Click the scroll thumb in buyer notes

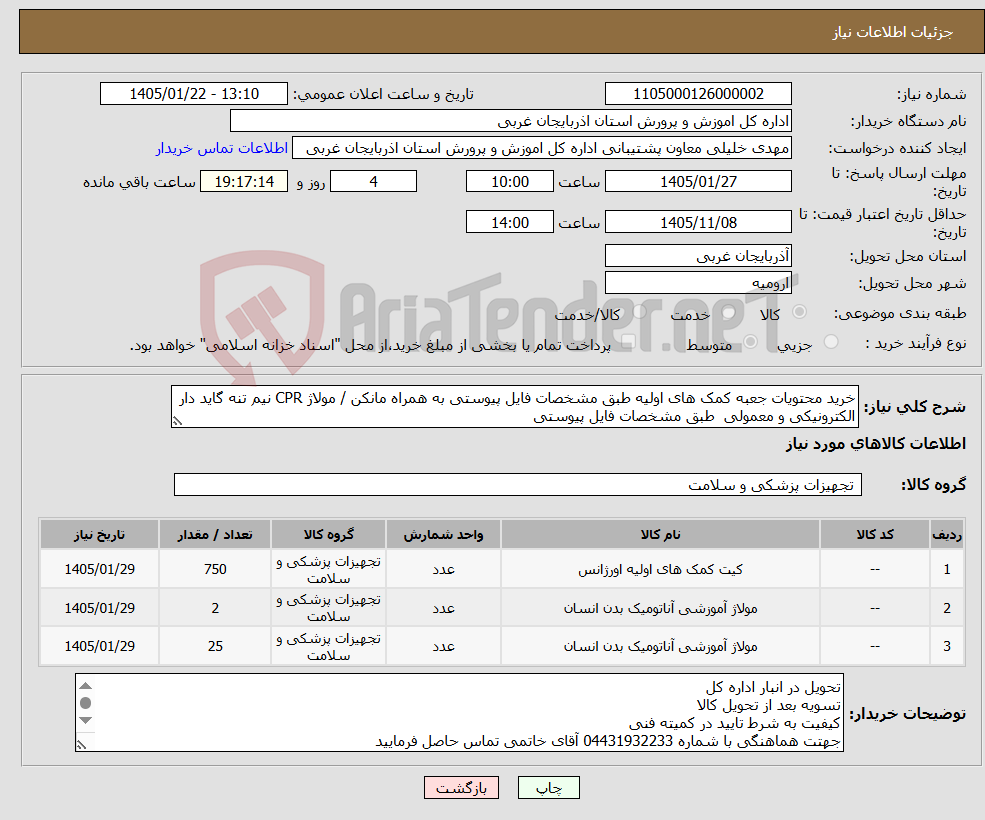[86, 702]
